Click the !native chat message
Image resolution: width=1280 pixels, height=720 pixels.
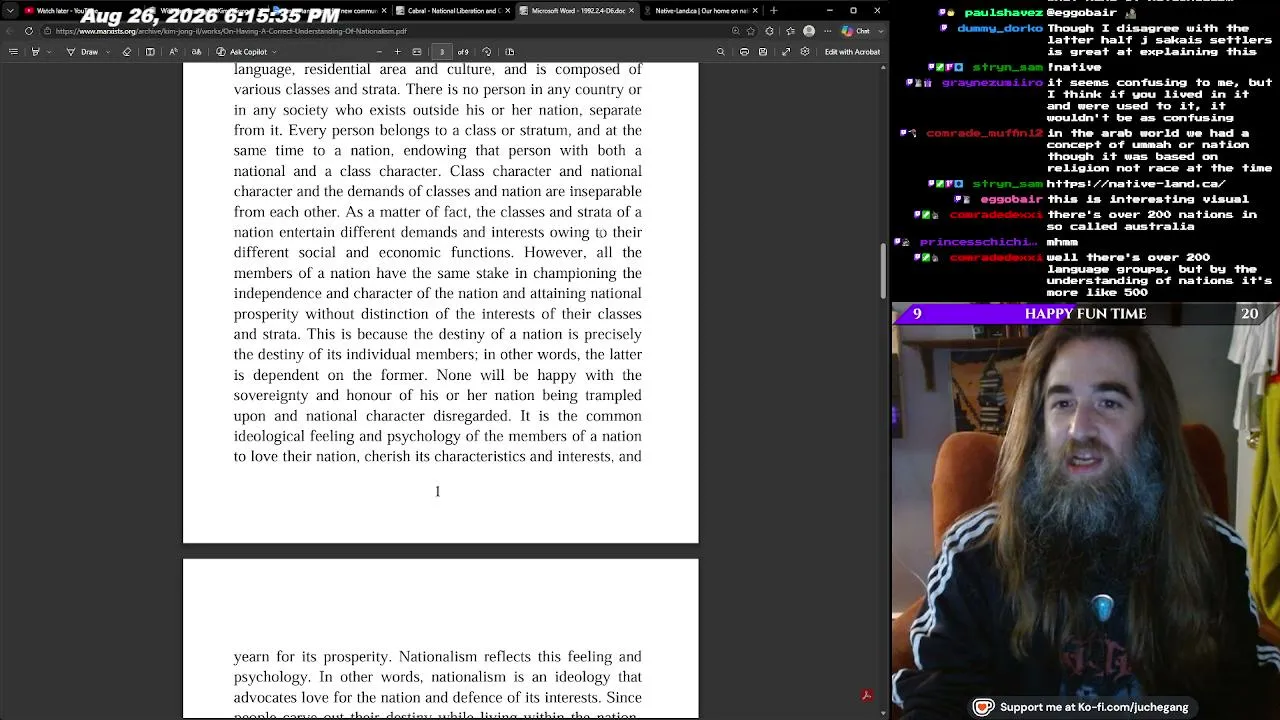click(x=1074, y=68)
